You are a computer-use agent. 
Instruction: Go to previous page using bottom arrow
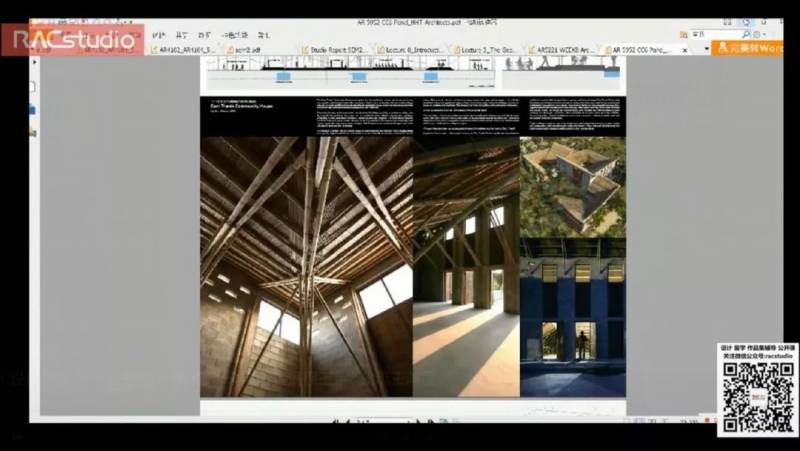(x=348, y=423)
